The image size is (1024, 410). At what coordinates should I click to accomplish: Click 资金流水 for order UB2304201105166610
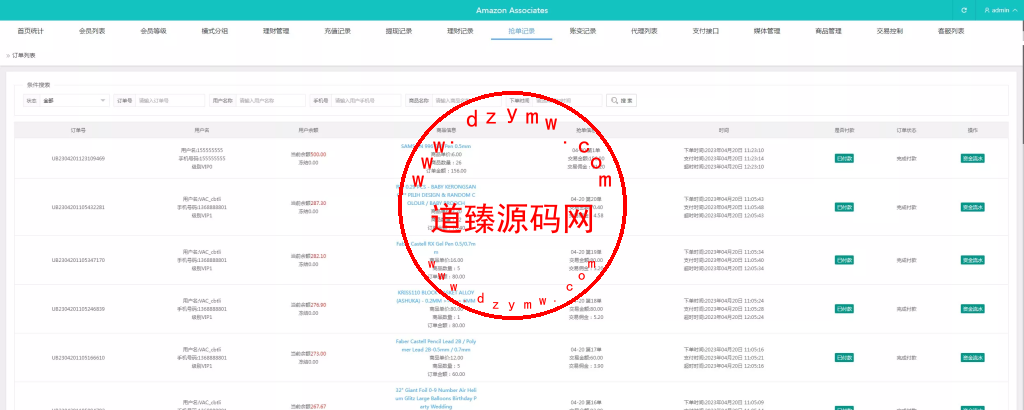[972, 358]
